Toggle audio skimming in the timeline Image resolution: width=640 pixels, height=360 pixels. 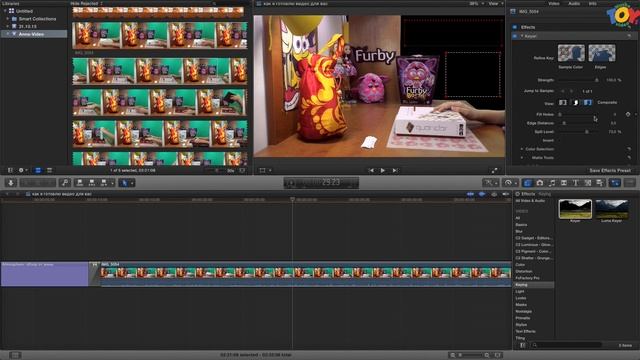pos(482,194)
